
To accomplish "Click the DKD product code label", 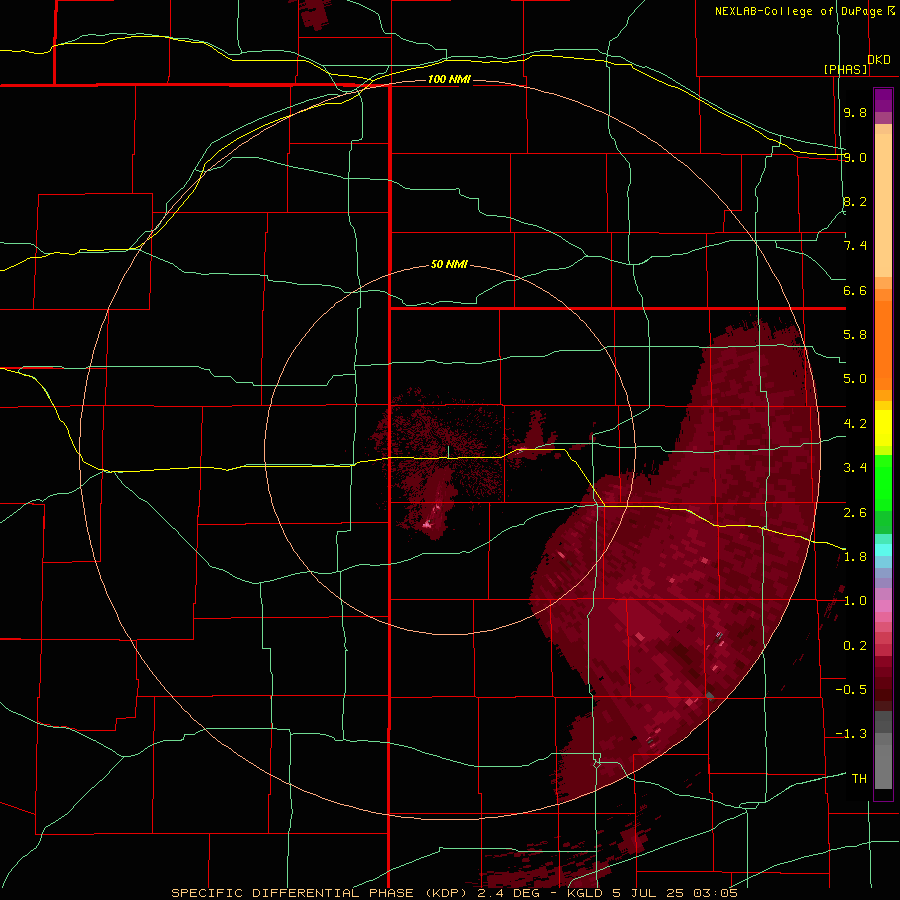I will [879, 60].
